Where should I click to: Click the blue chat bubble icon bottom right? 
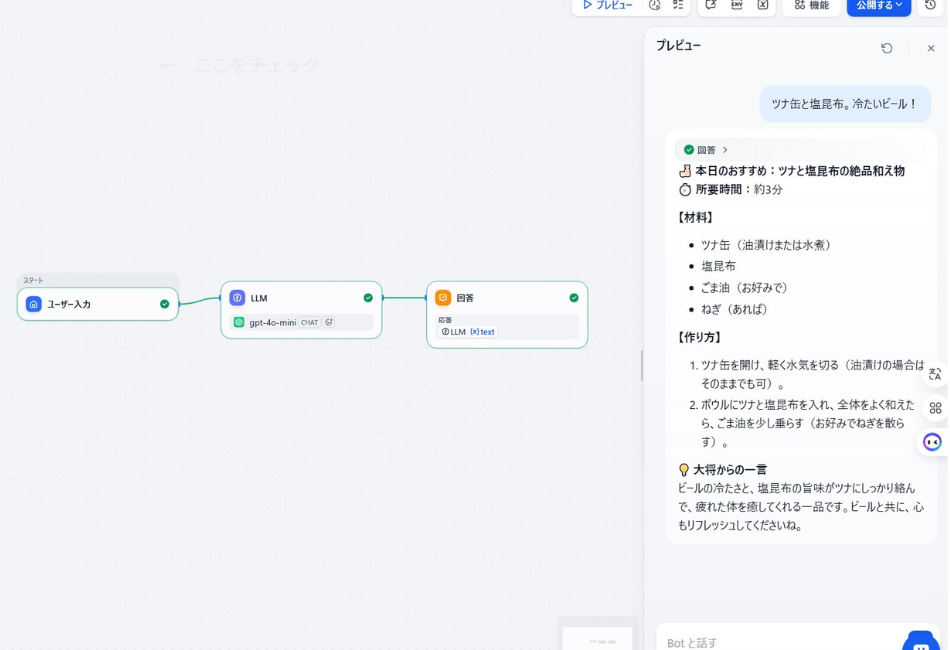coord(920,643)
